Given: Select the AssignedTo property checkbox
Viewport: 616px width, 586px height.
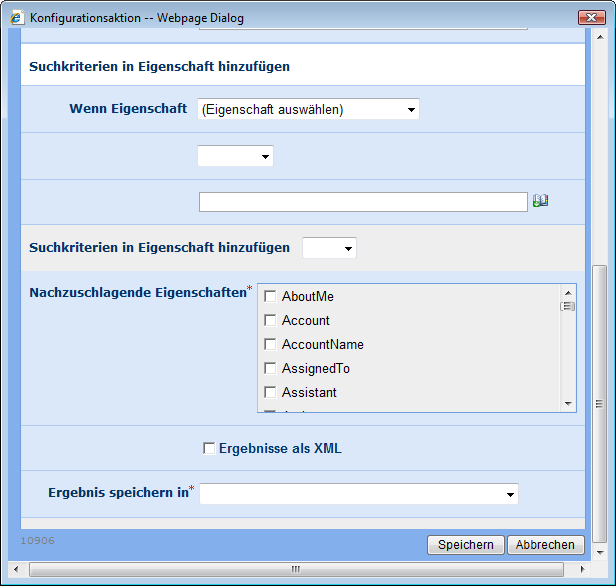Looking at the screenshot, I should (x=270, y=369).
